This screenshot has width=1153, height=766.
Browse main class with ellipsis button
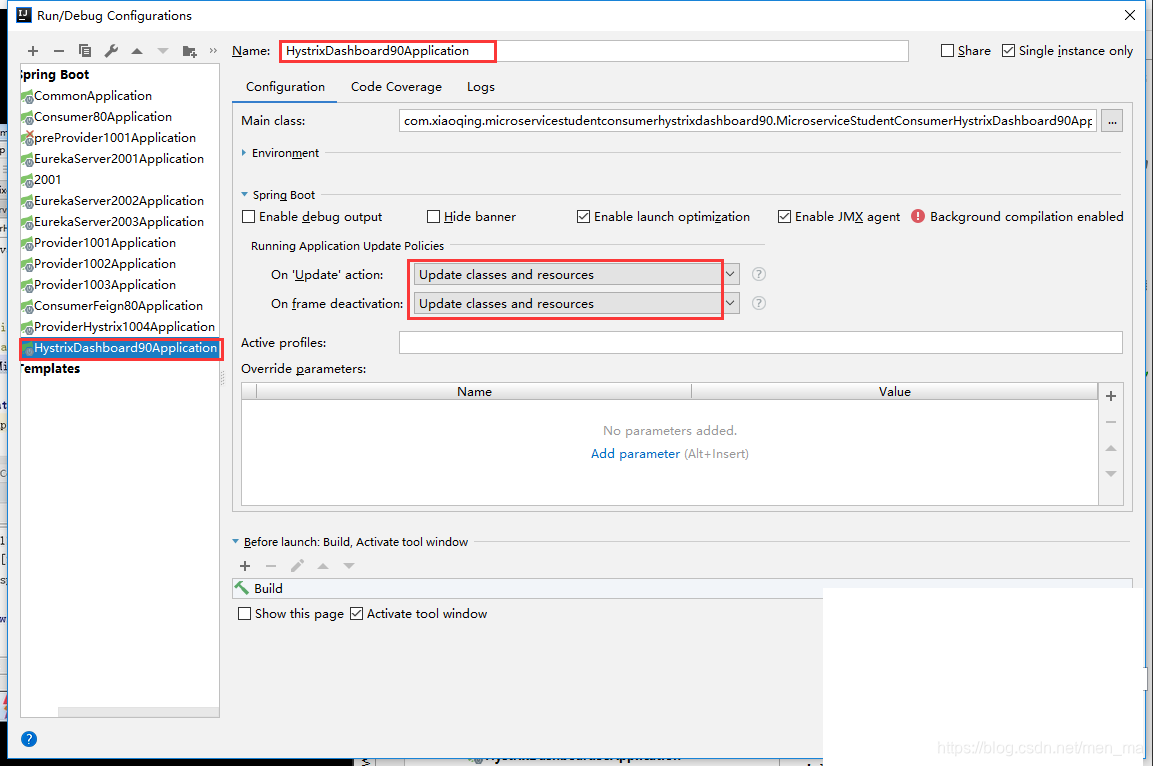coord(1112,121)
